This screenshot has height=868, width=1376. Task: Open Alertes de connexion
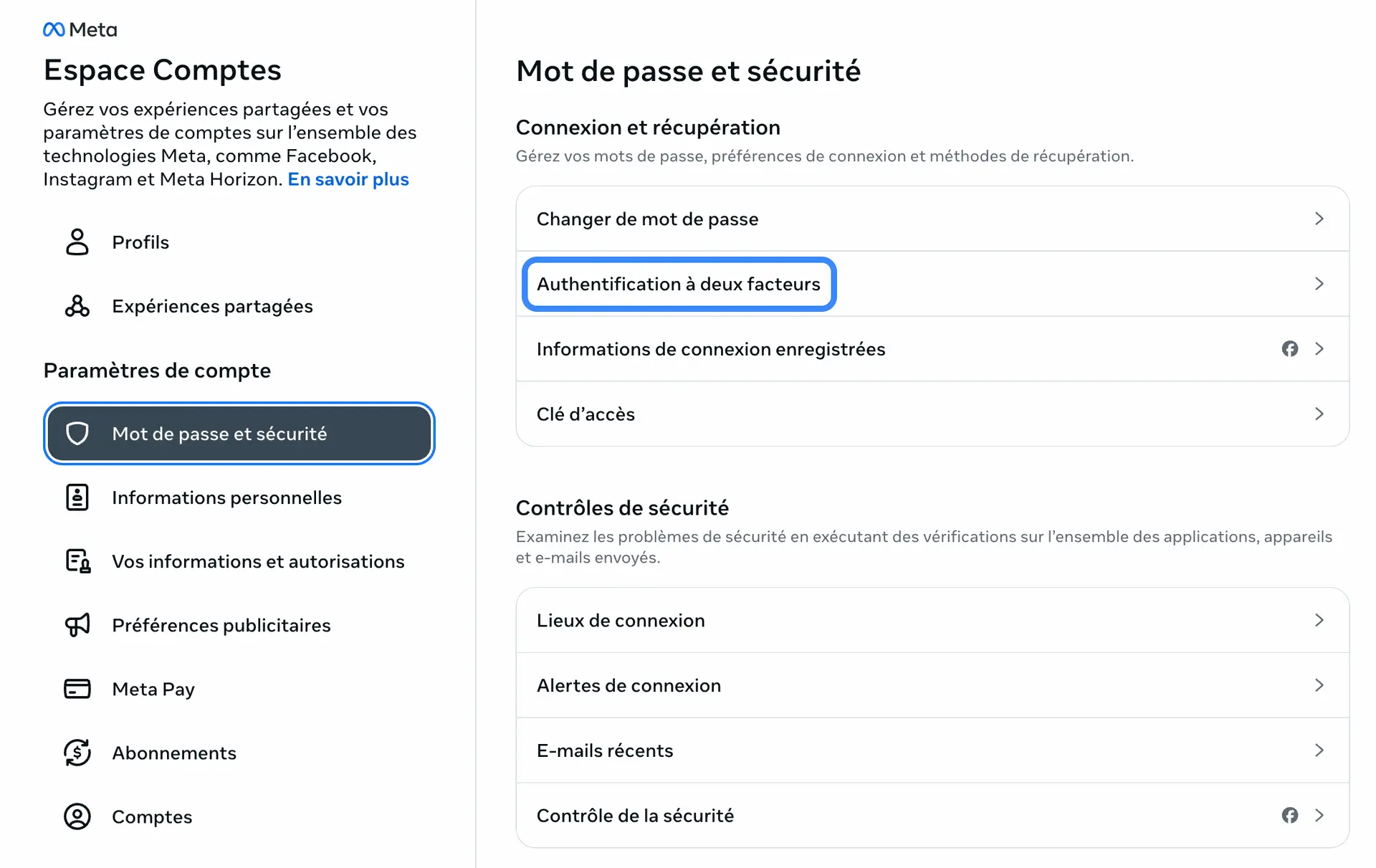coord(629,685)
